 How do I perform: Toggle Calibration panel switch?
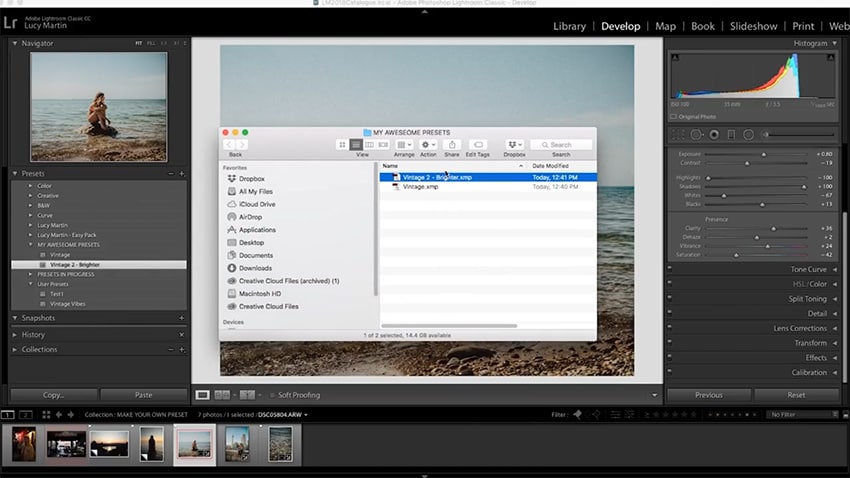point(669,371)
